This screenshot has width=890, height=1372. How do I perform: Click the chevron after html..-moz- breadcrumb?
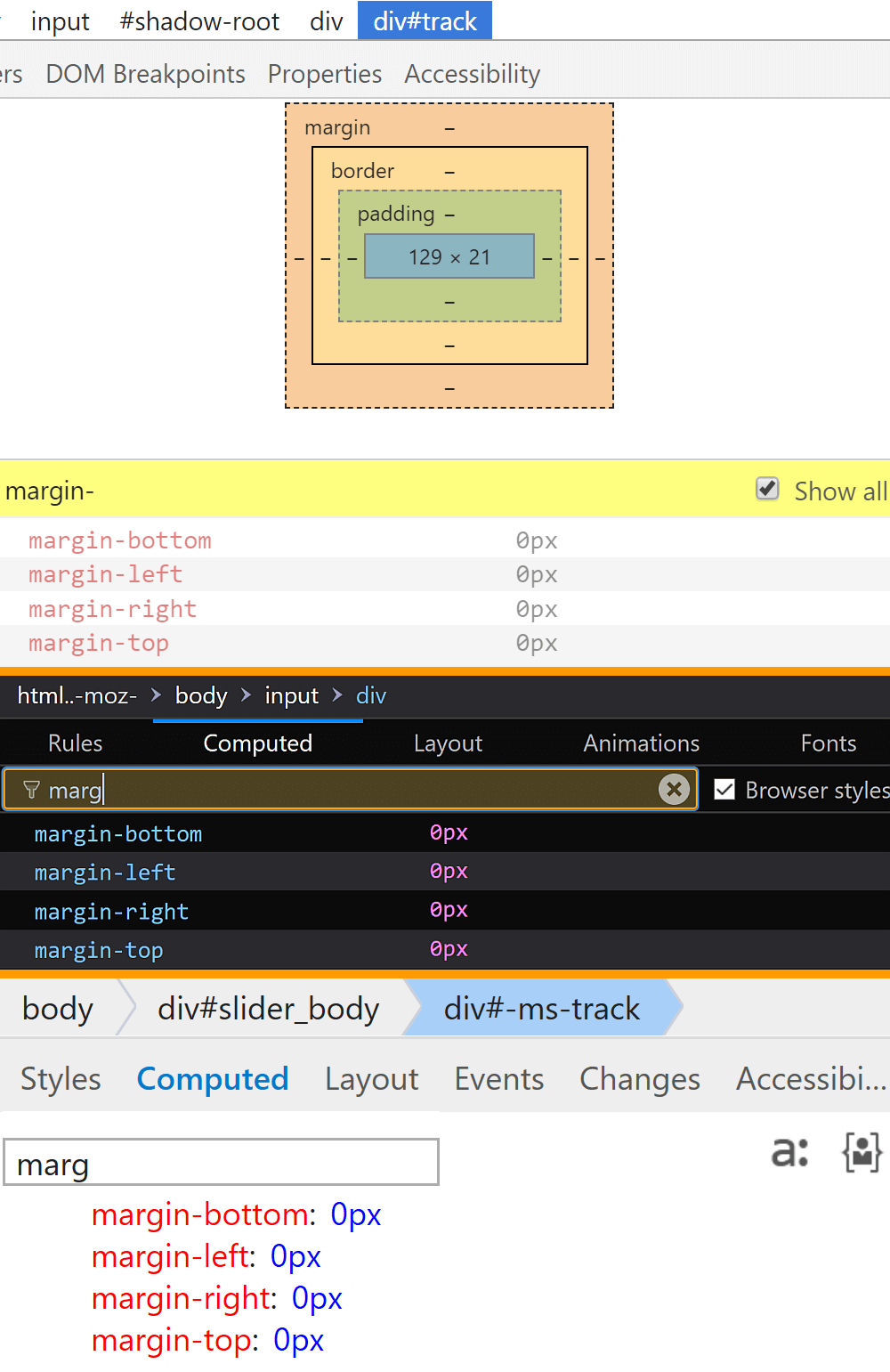pyautogui.click(x=156, y=694)
